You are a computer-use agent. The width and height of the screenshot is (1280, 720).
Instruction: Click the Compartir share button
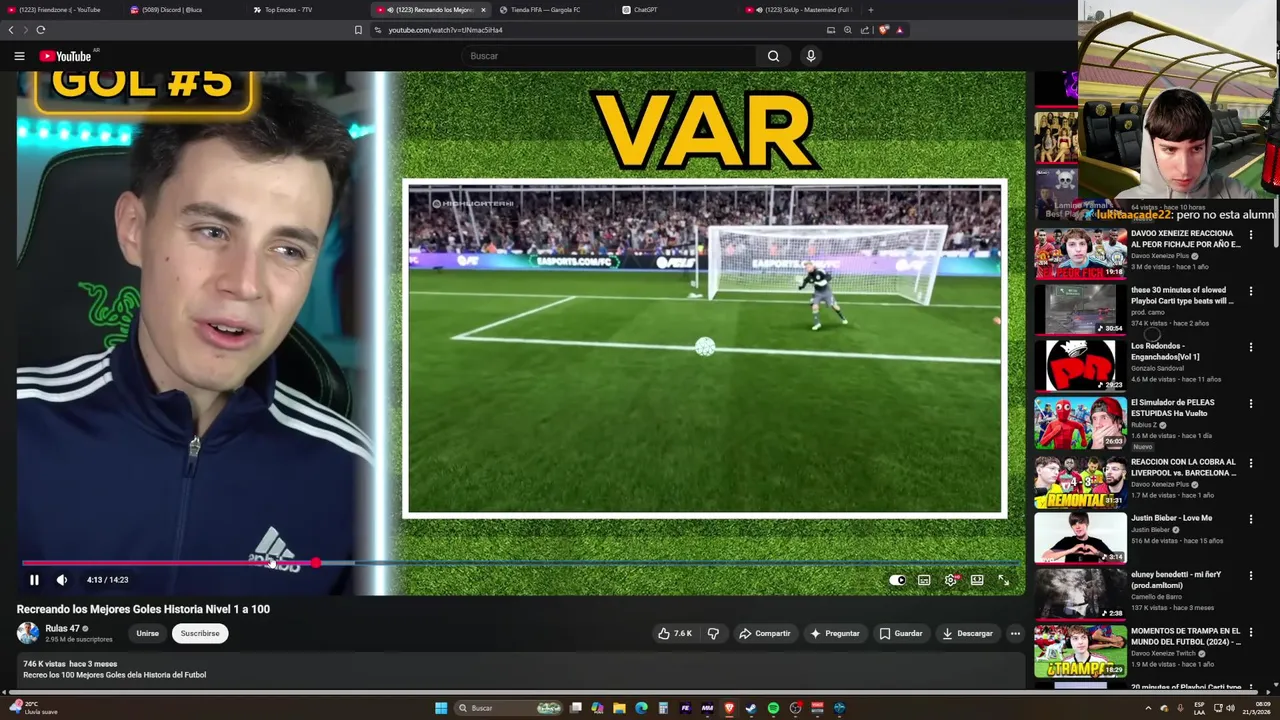[x=764, y=633]
